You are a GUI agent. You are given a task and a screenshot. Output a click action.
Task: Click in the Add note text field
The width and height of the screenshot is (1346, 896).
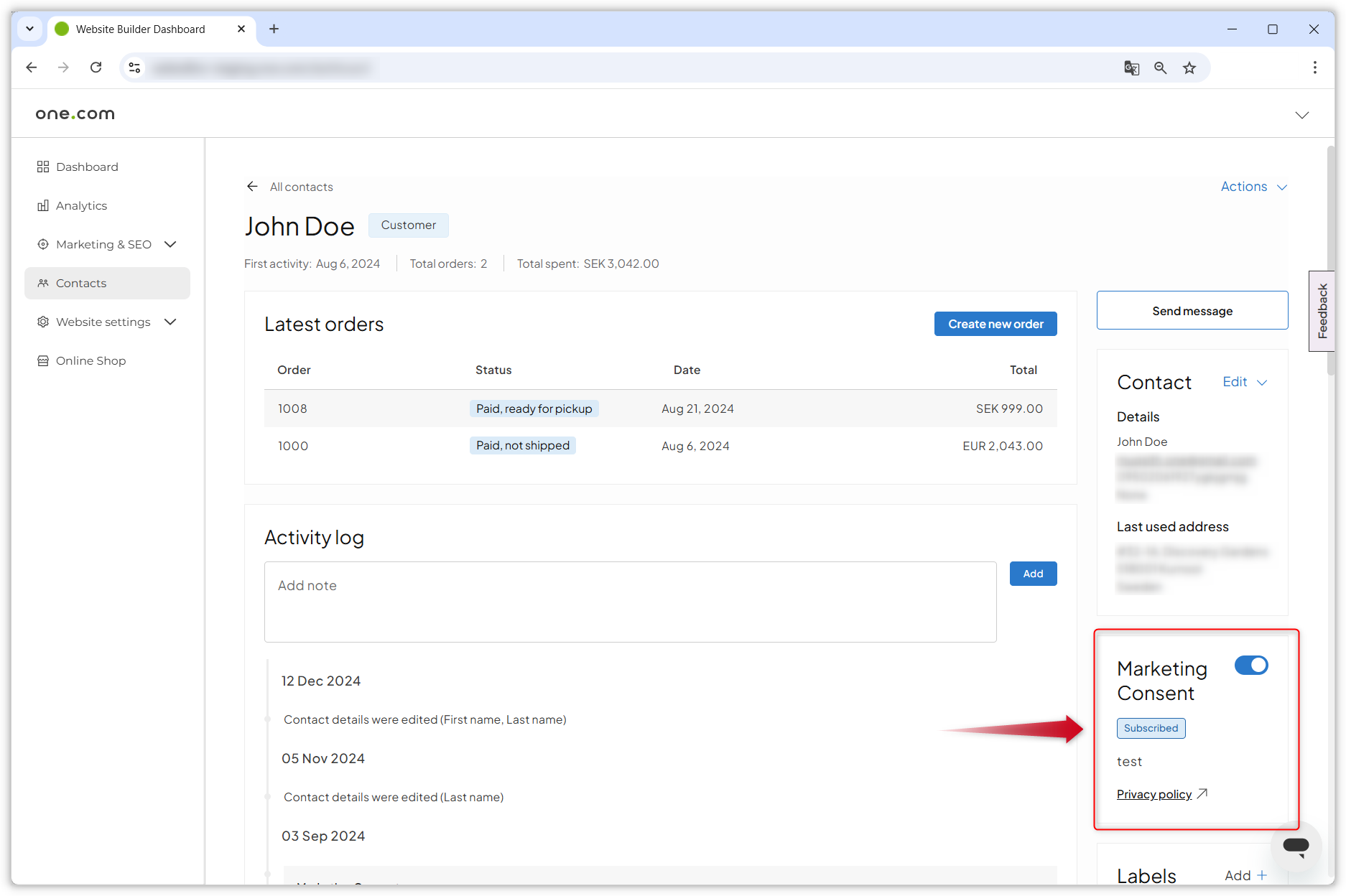pos(630,602)
